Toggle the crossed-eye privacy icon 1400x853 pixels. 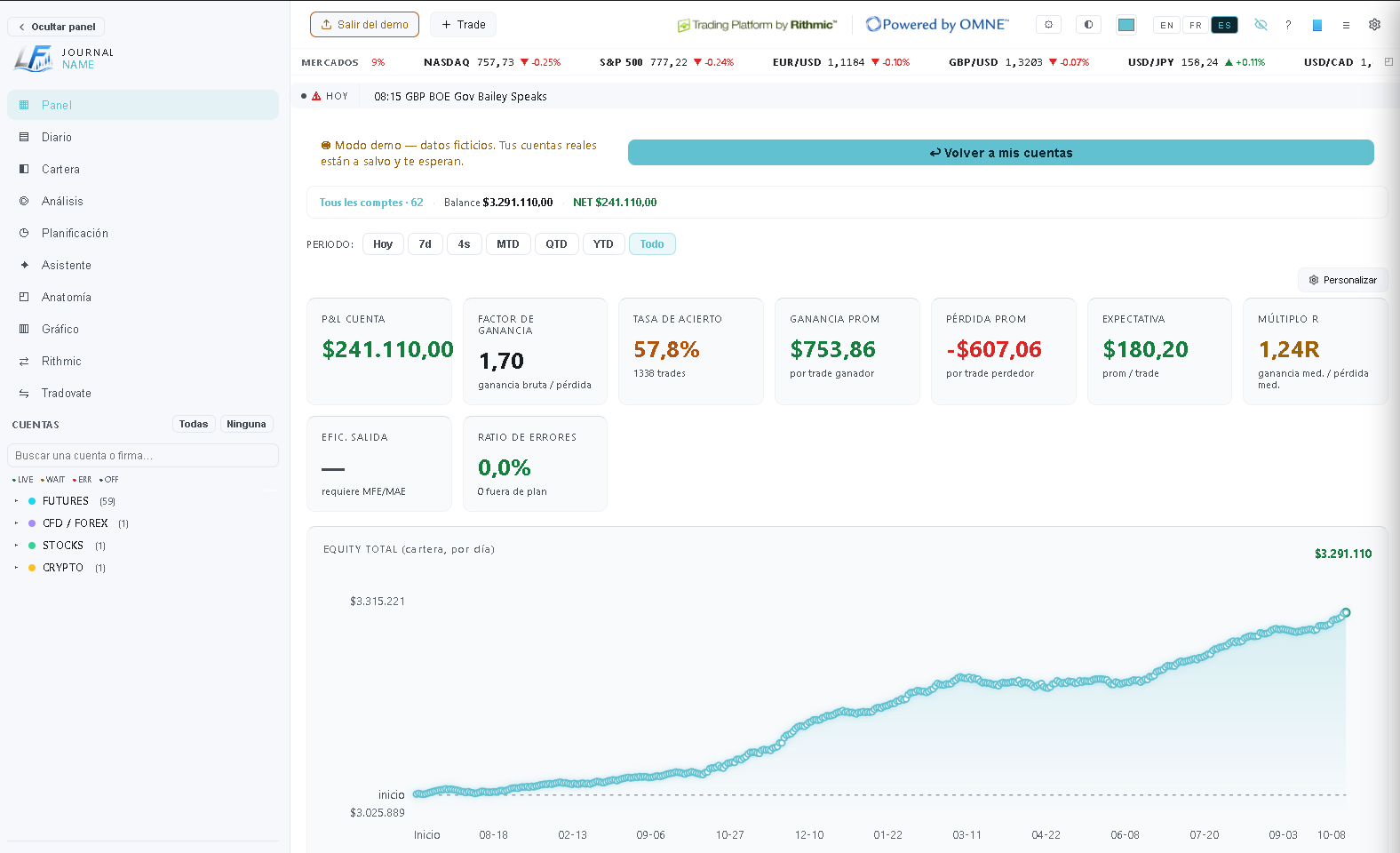click(1261, 25)
